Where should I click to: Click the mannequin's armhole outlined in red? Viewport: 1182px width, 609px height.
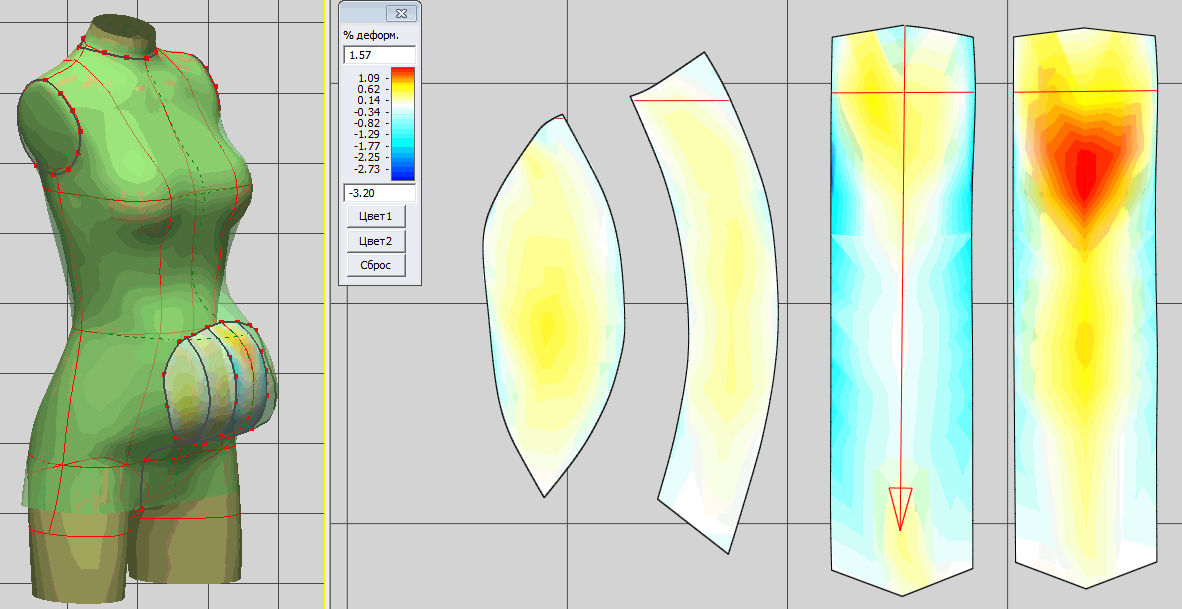click(50, 125)
